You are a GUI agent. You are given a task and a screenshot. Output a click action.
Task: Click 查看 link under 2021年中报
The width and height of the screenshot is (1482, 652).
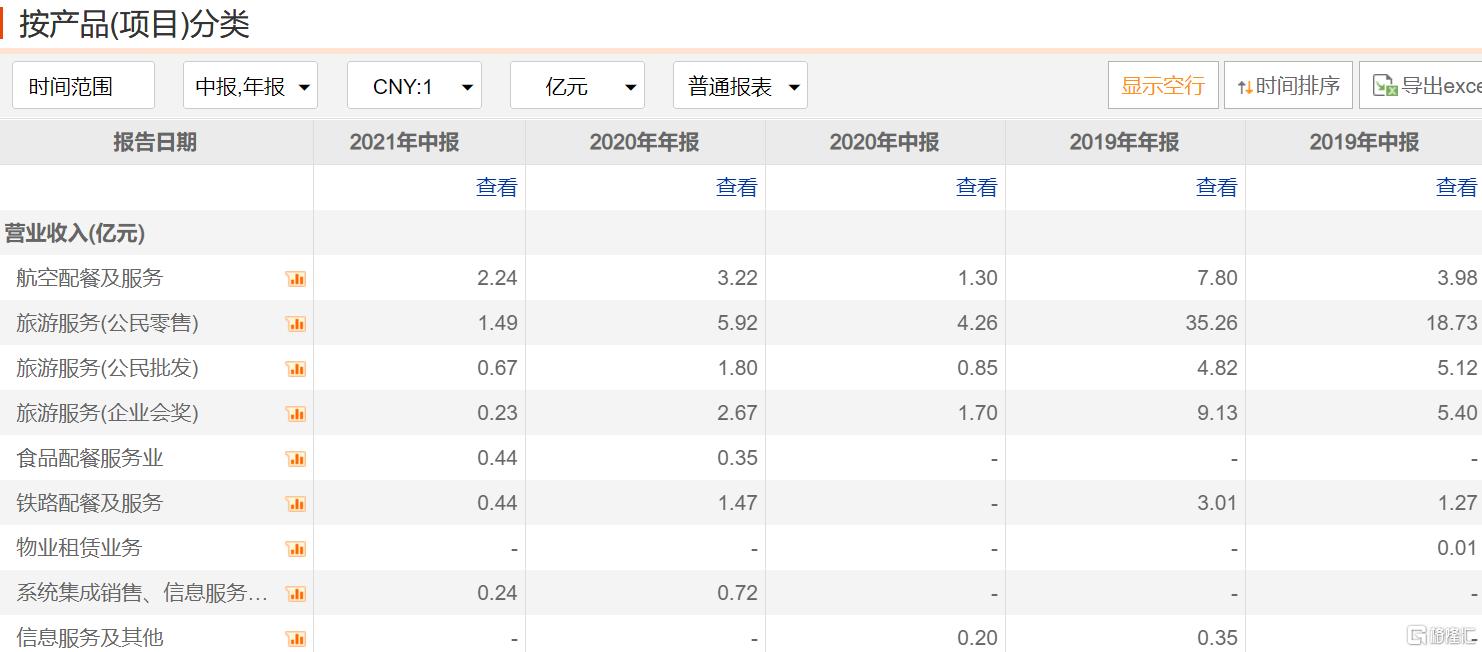pos(497,187)
